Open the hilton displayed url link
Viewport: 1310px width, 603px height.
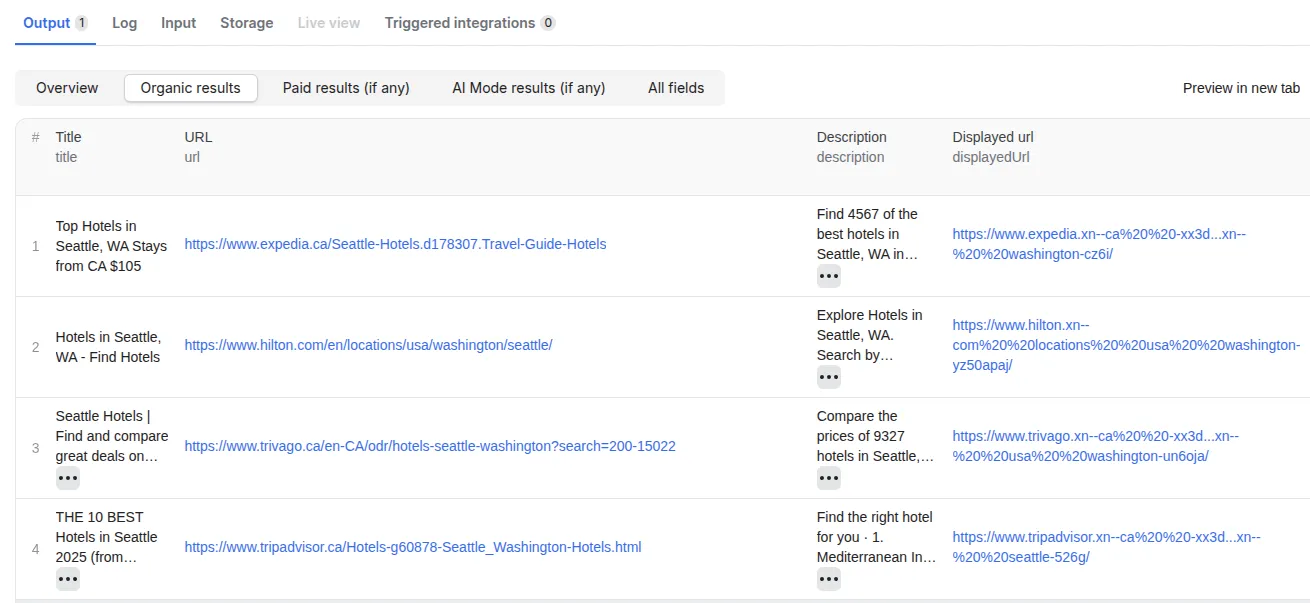[x=1126, y=345]
